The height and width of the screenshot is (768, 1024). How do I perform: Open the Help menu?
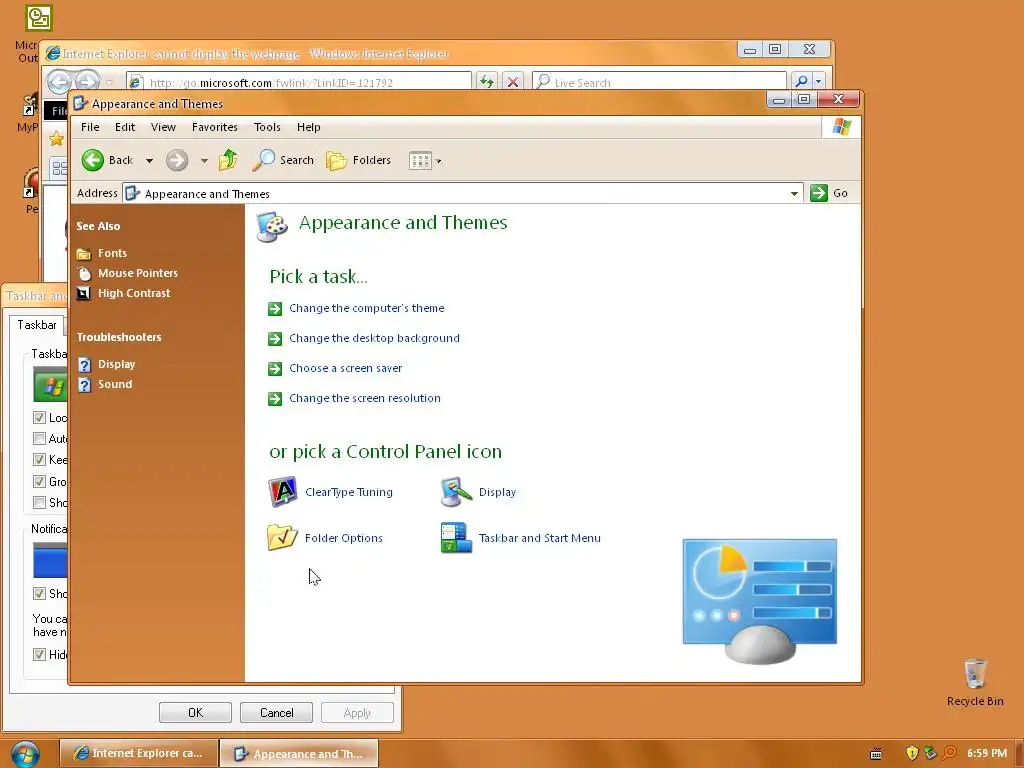(309, 127)
